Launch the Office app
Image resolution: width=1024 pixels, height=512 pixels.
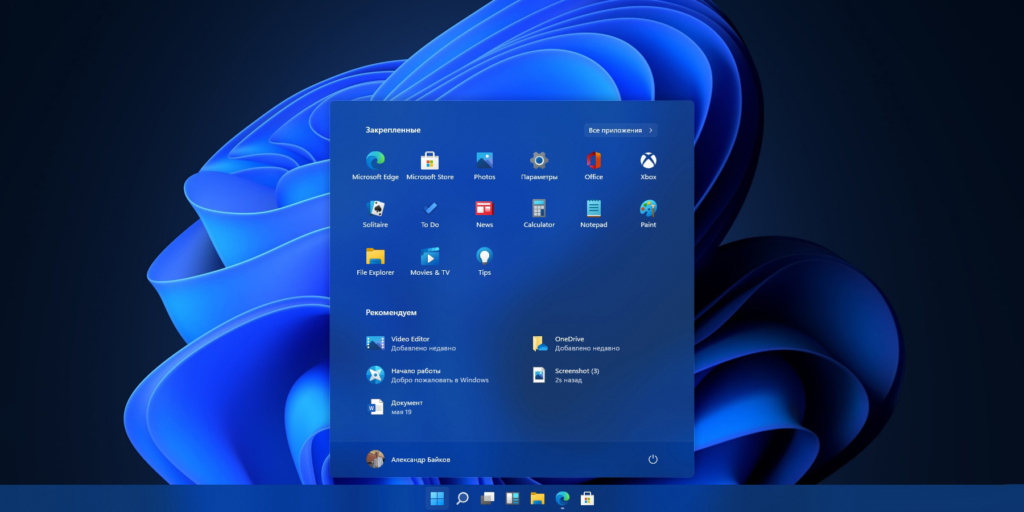[x=594, y=166]
